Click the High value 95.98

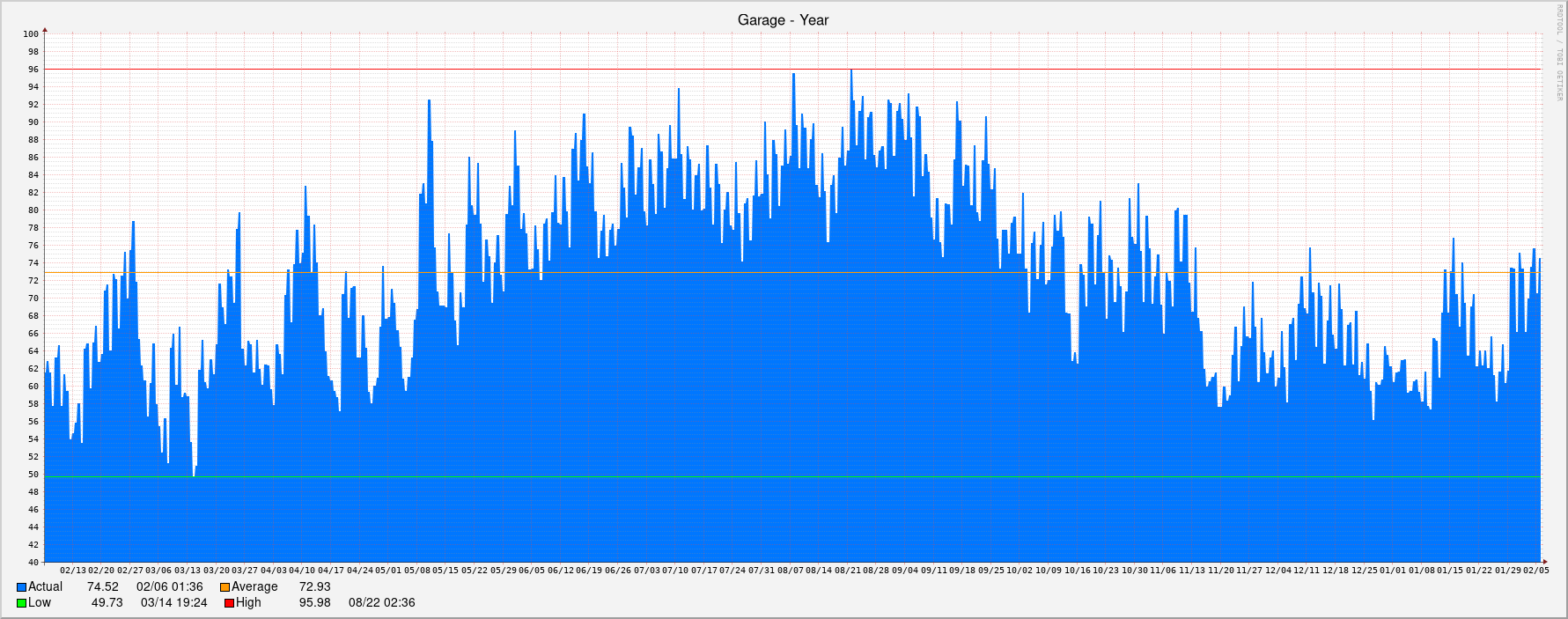314,603
